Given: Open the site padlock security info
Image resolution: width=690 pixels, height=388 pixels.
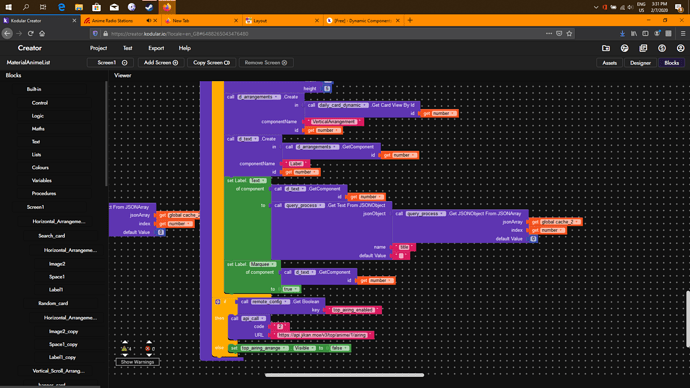Looking at the screenshot, I should coord(106,33).
